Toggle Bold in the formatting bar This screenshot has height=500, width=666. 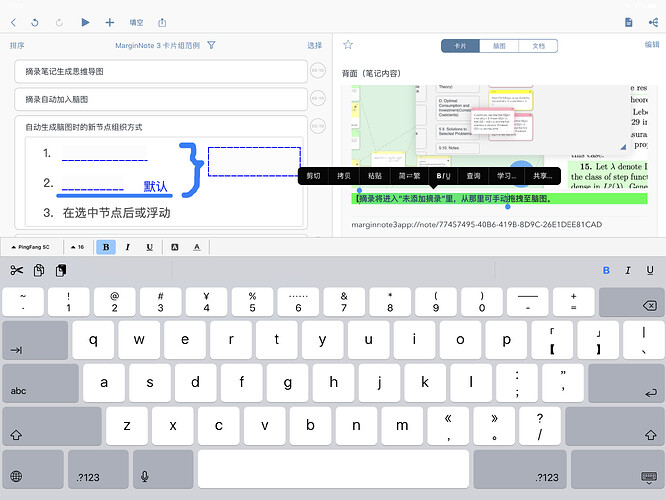106,247
